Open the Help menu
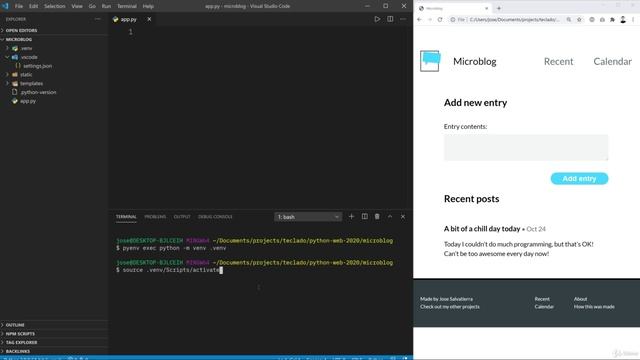640x360 pixels. point(148,6)
